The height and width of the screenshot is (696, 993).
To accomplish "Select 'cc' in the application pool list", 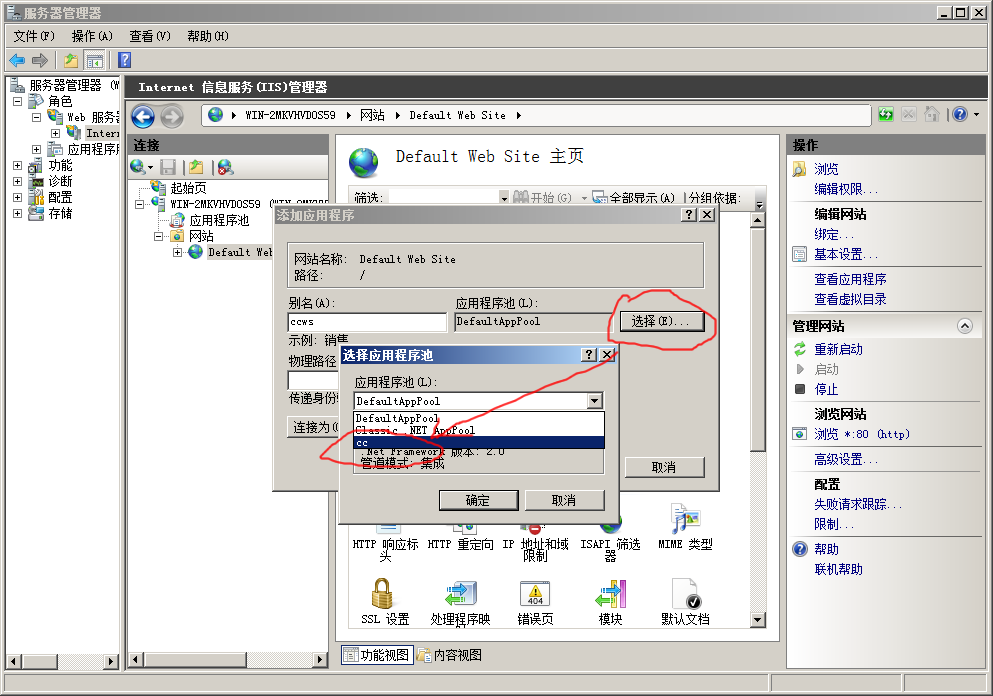I will point(478,442).
